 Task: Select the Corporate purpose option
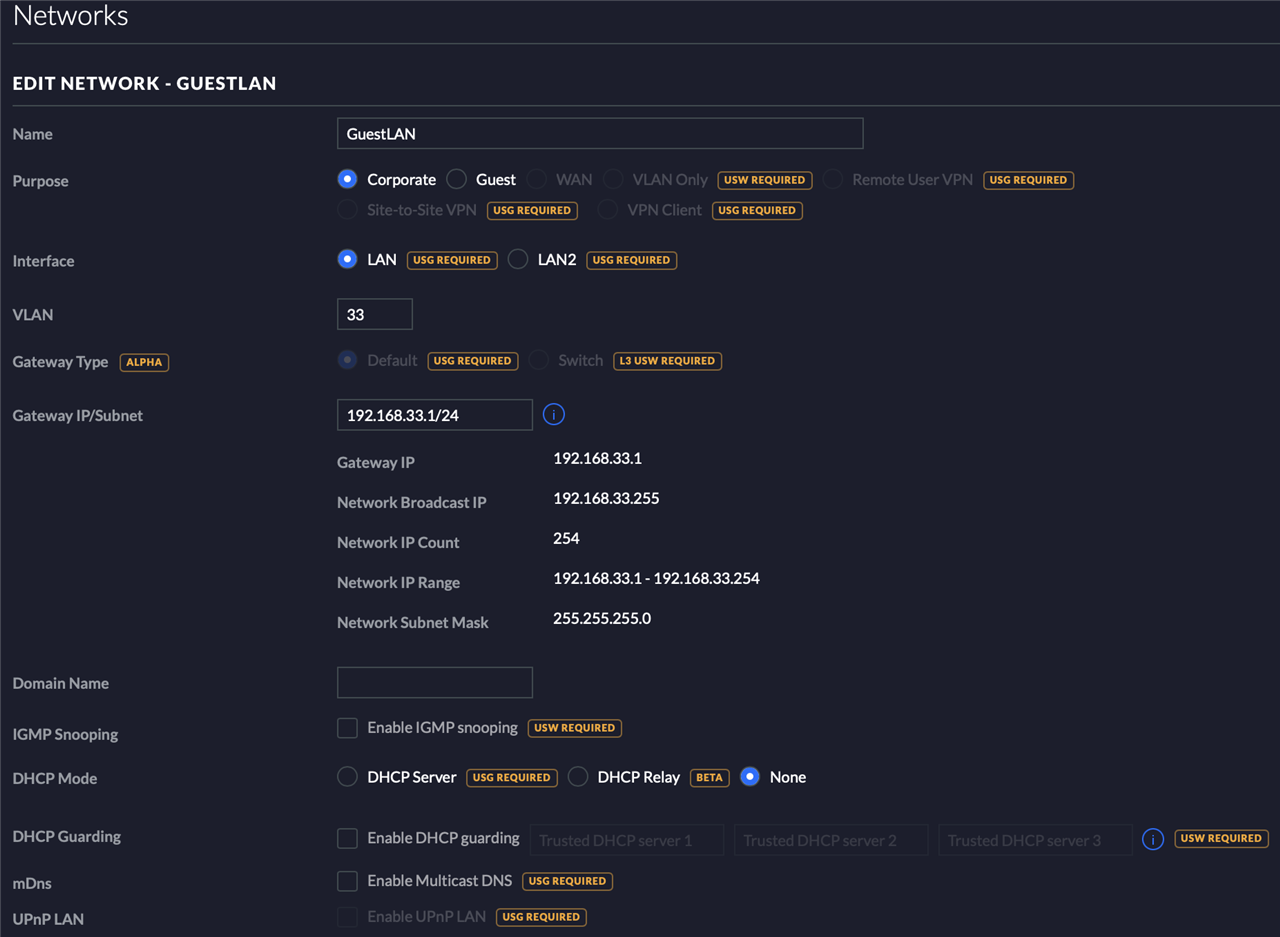pos(347,179)
